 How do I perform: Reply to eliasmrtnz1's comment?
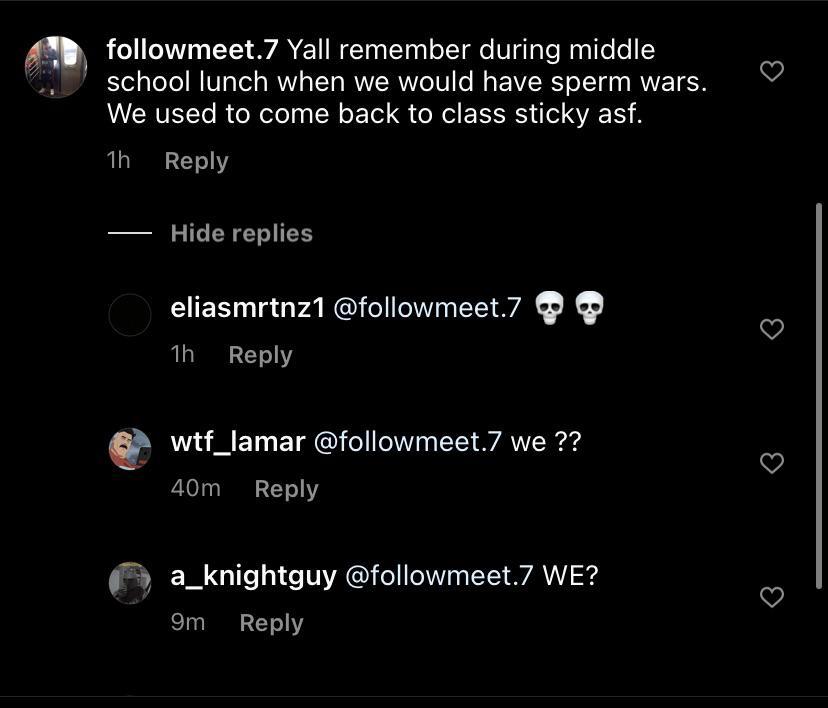[260, 355]
